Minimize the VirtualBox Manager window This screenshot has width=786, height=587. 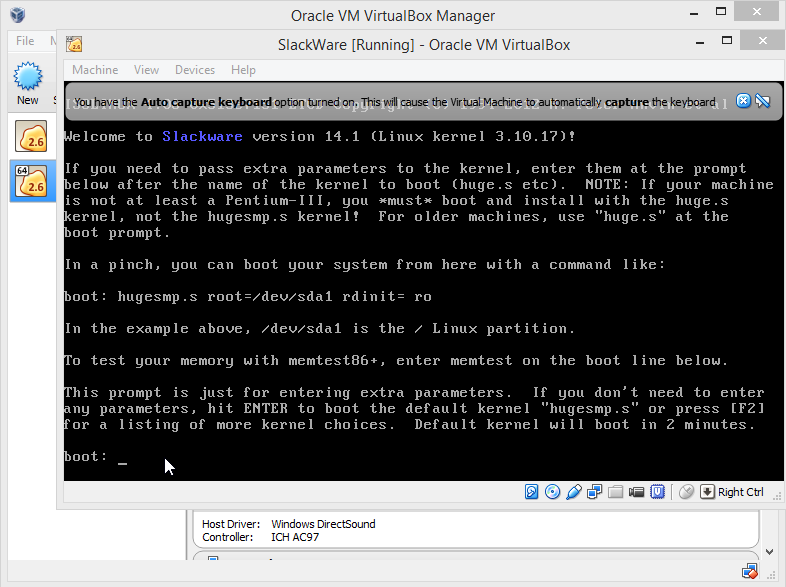click(694, 14)
